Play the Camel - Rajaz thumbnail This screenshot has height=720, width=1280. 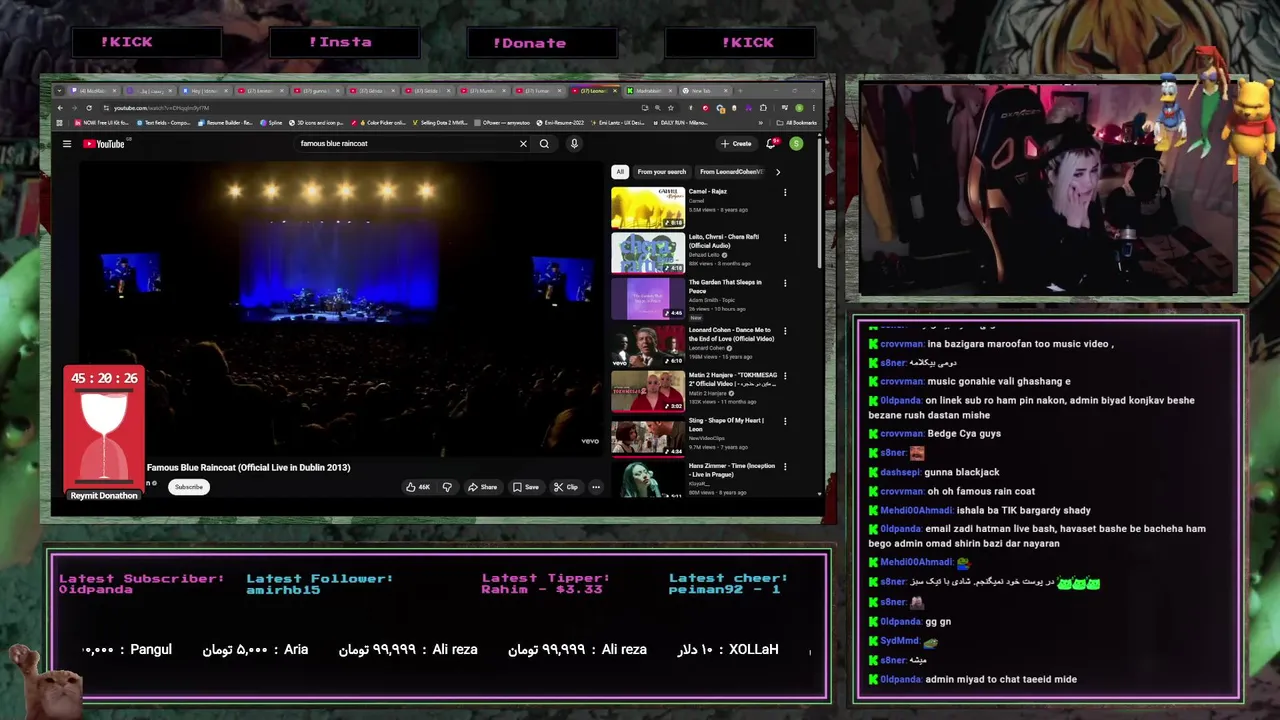click(648, 208)
